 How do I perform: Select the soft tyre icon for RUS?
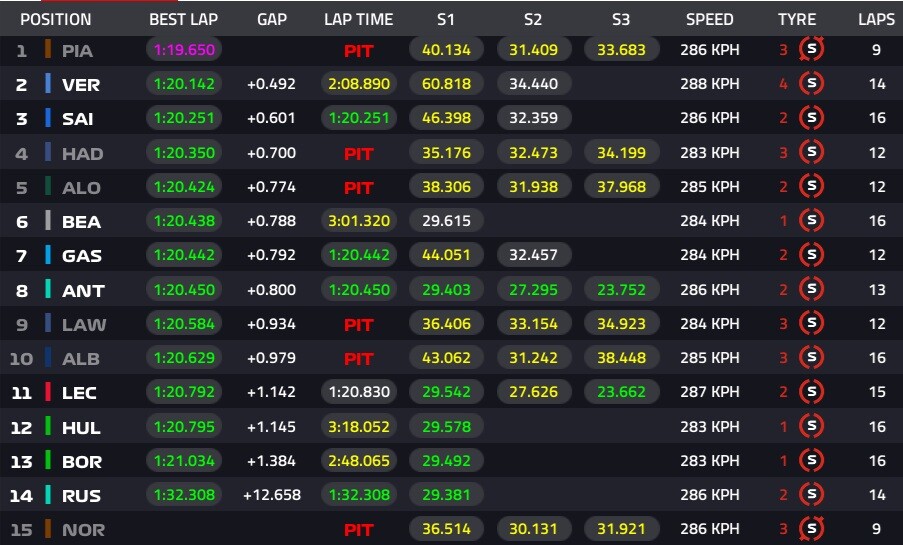[x=811, y=495]
